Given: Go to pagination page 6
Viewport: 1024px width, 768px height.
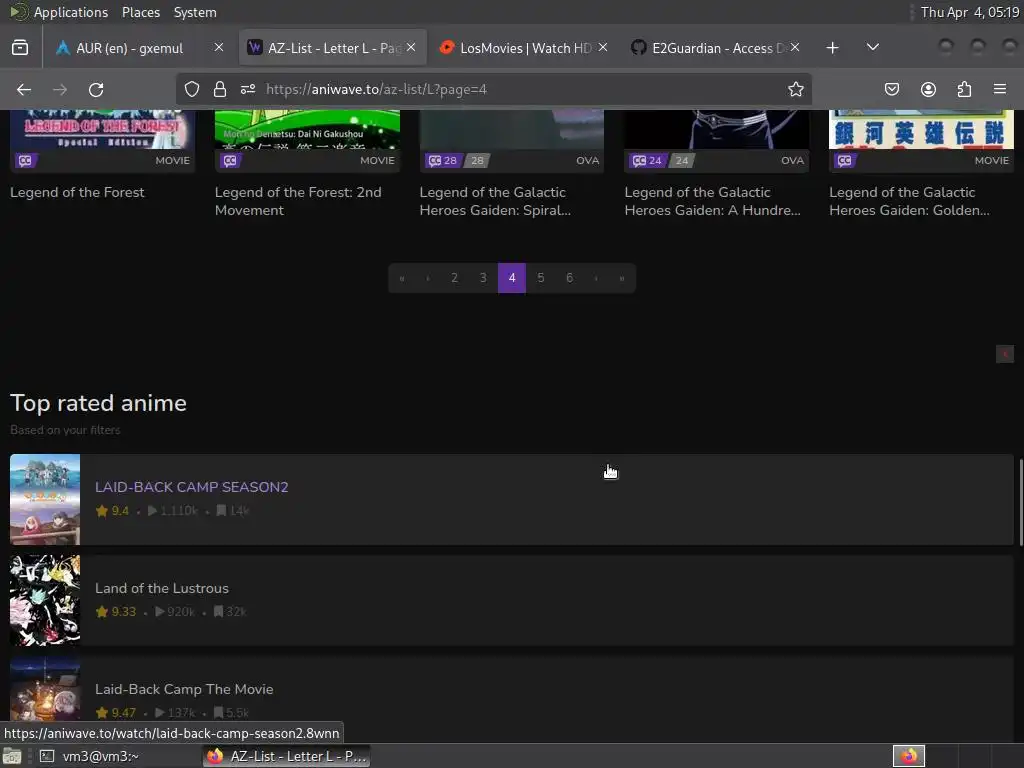Looking at the screenshot, I should tap(569, 278).
